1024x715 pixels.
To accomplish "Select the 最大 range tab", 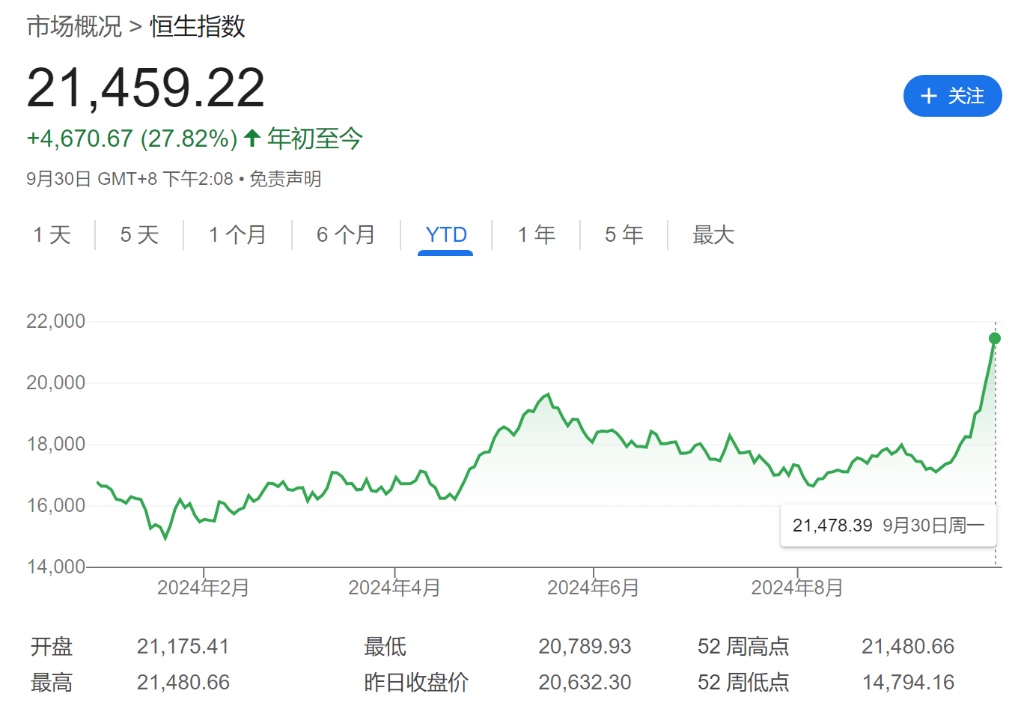I will pos(713,235).
